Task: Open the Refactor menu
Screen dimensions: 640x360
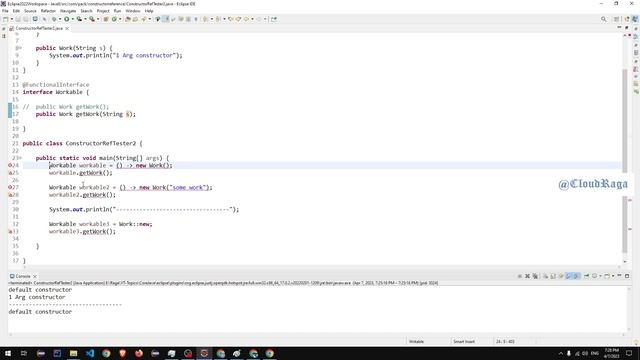Action: (x=48, y=11)
